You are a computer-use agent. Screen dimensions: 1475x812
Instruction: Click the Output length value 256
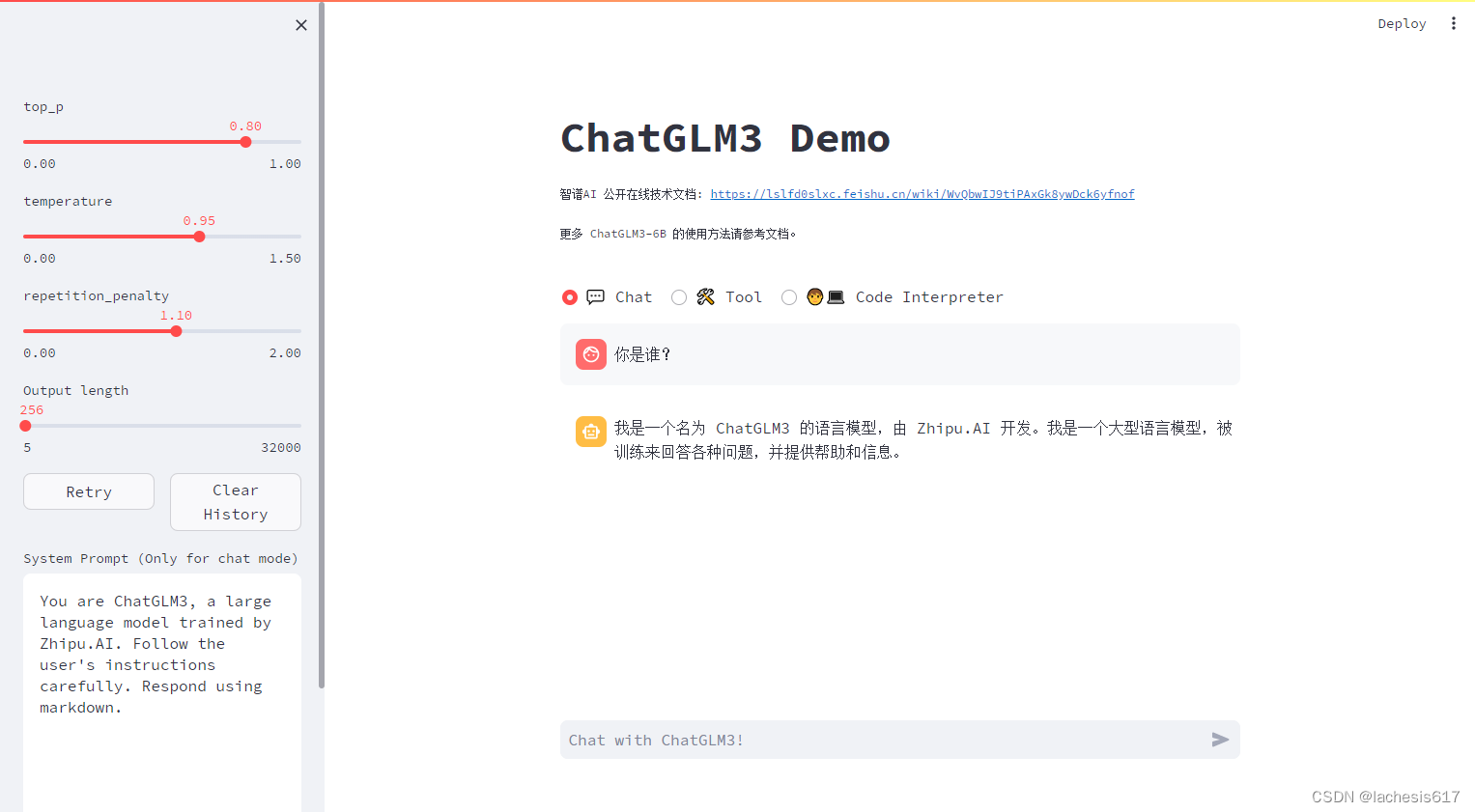coord(32,410)
